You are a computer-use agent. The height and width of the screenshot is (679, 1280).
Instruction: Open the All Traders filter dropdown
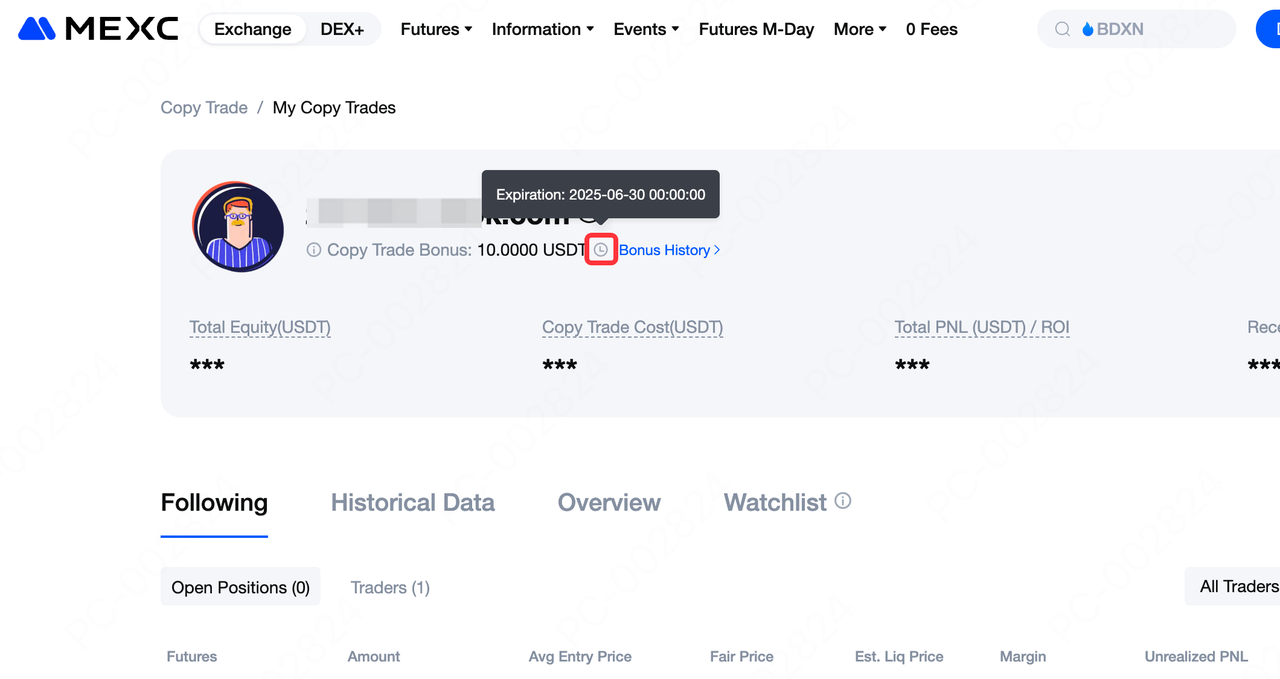(1233, 587)
